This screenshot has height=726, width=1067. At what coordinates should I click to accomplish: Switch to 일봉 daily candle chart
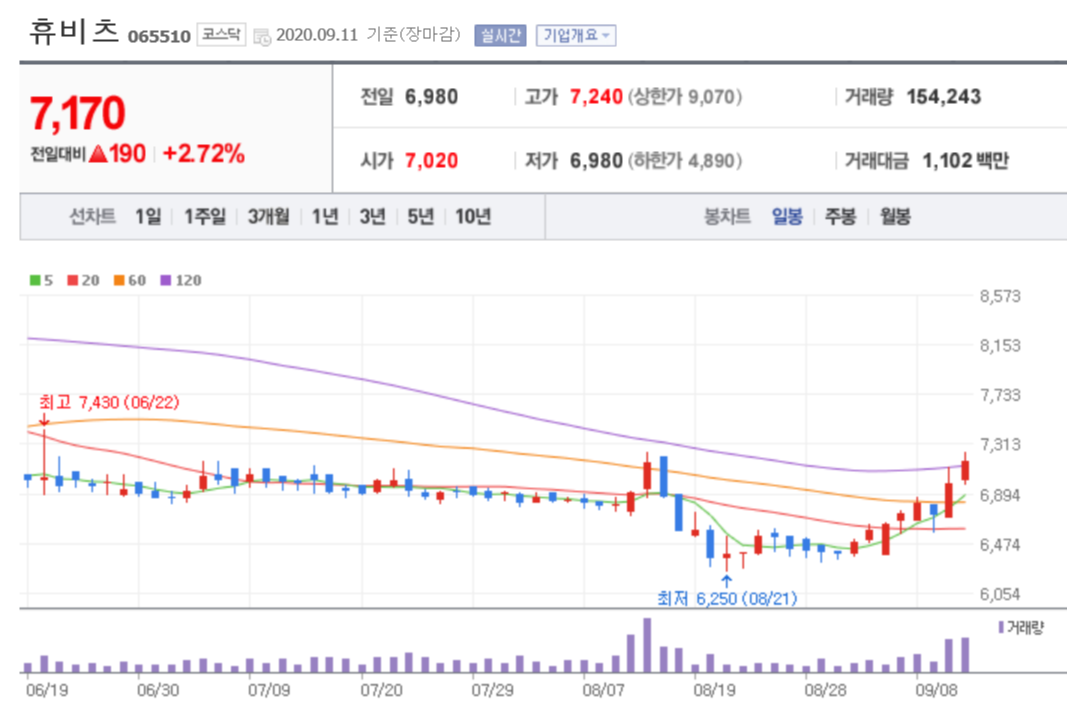(x=787, y=216)
